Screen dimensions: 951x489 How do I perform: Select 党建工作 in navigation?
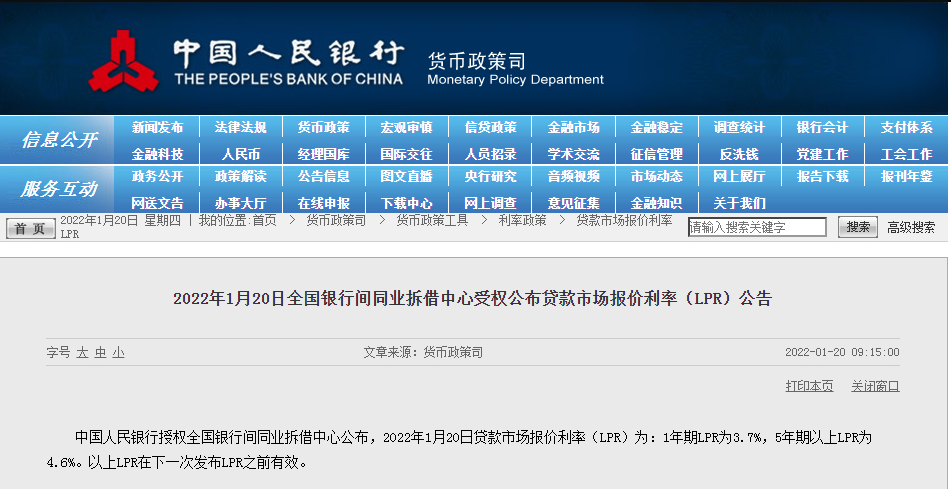[x=822, y=154]
